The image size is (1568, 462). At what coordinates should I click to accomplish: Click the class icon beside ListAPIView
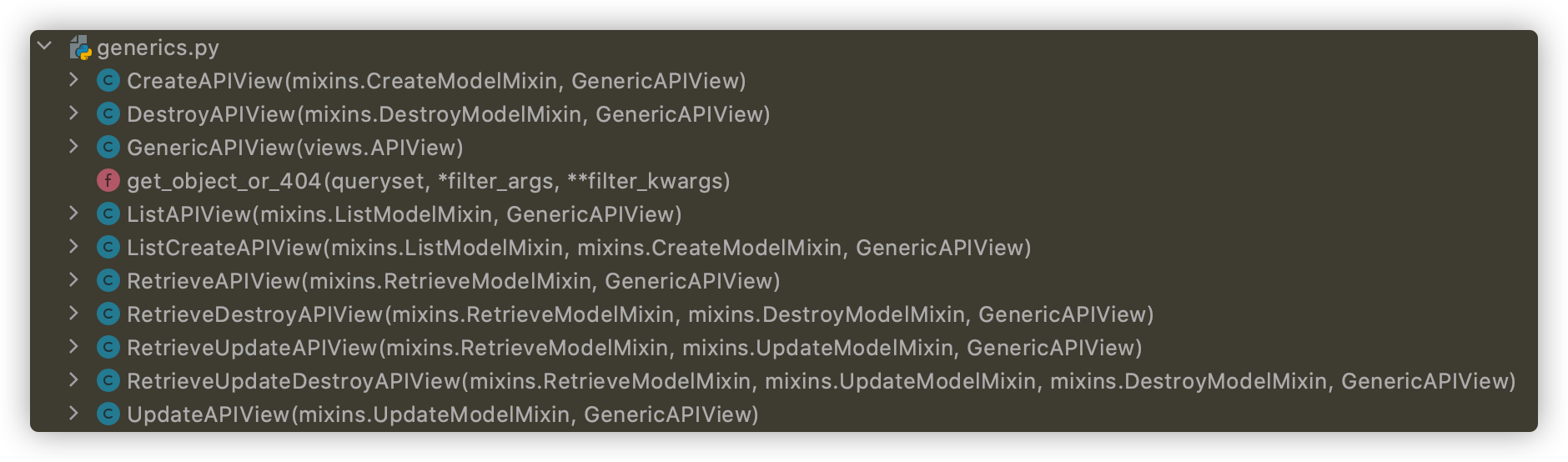tap(108, 214)
